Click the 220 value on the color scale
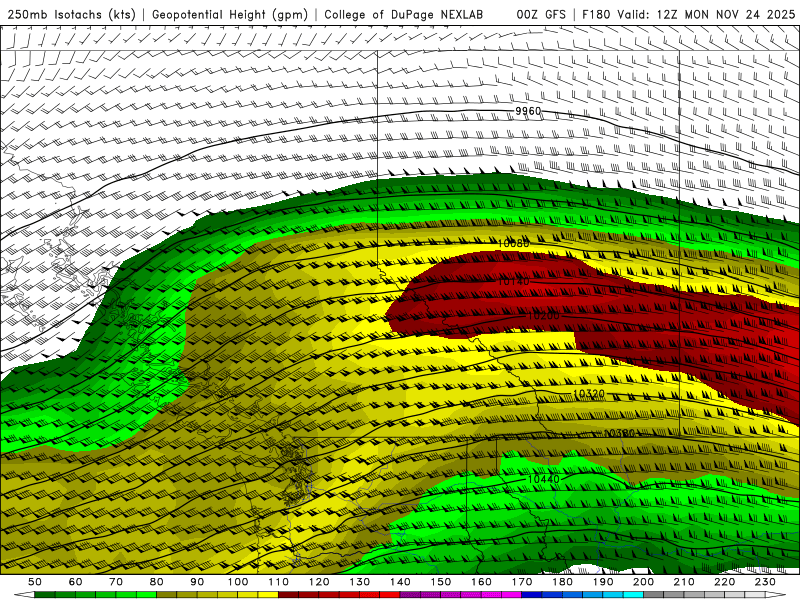Viewport: 800px width, 600px height. click(724, 582)
